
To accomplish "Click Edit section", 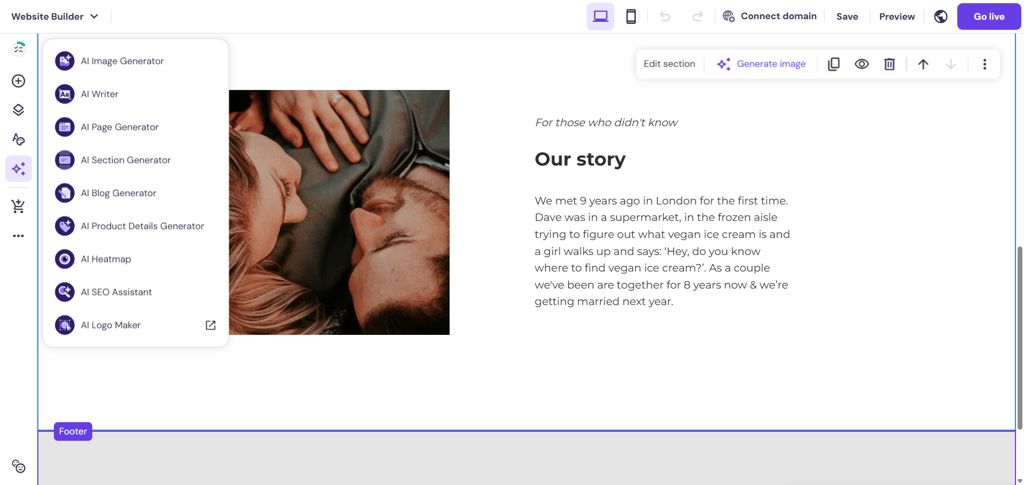I will [x=669, y=64].
